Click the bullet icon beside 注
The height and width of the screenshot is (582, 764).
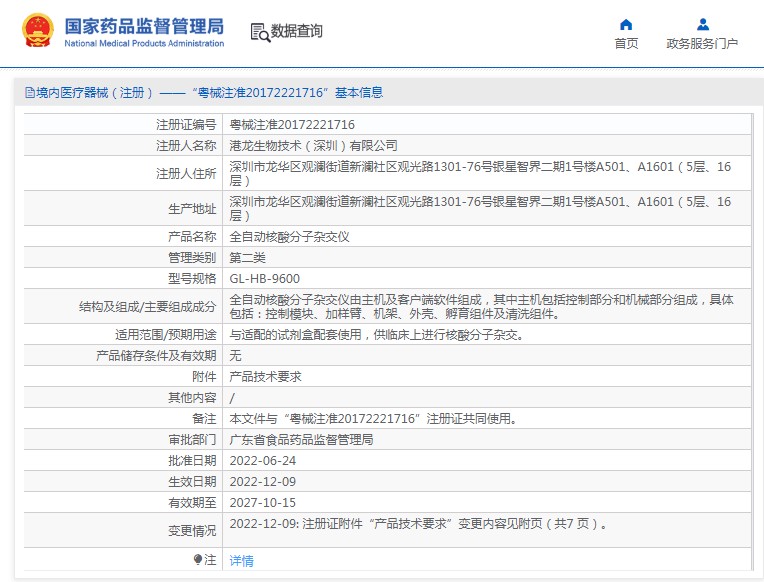tap(198, 560)
